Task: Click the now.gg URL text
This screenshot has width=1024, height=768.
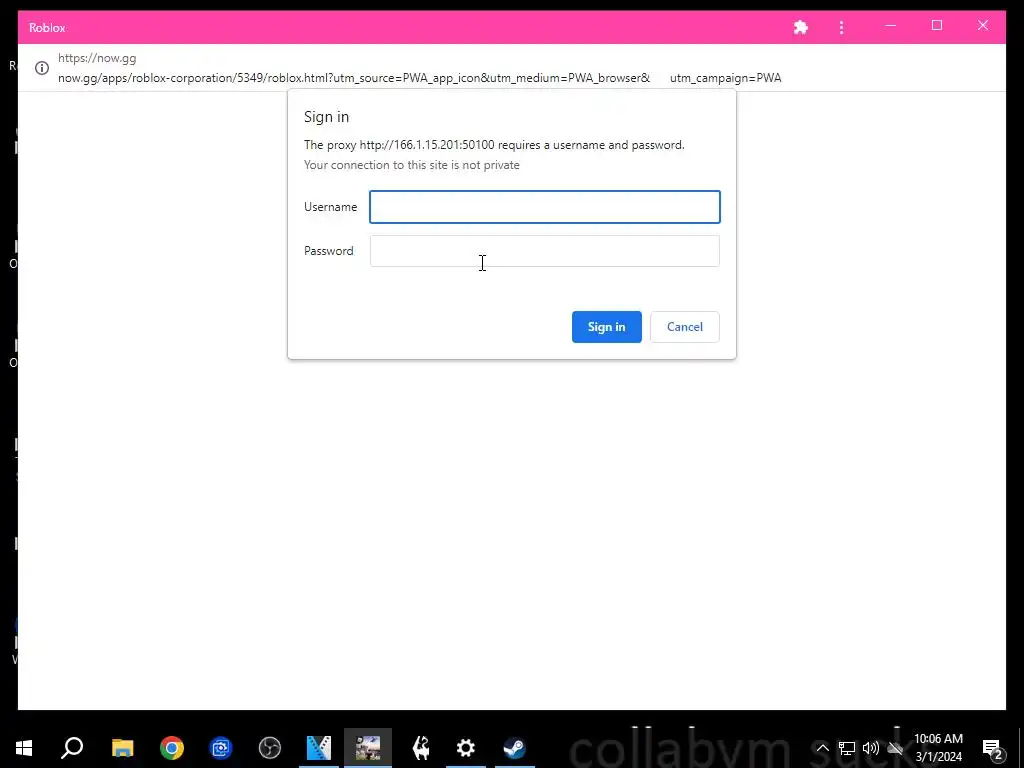Action: coord(97,57)
